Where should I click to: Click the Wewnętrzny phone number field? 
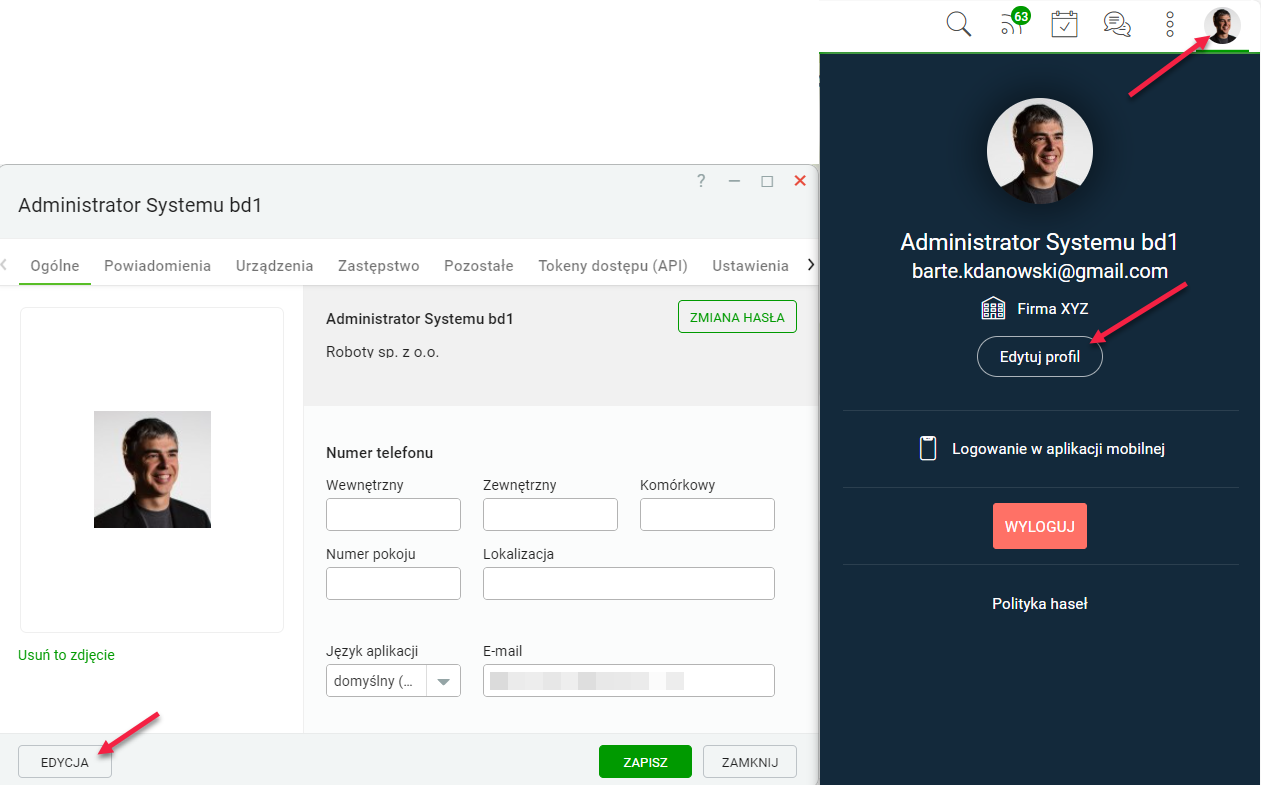pyautogui.click(x=393, y=514)
